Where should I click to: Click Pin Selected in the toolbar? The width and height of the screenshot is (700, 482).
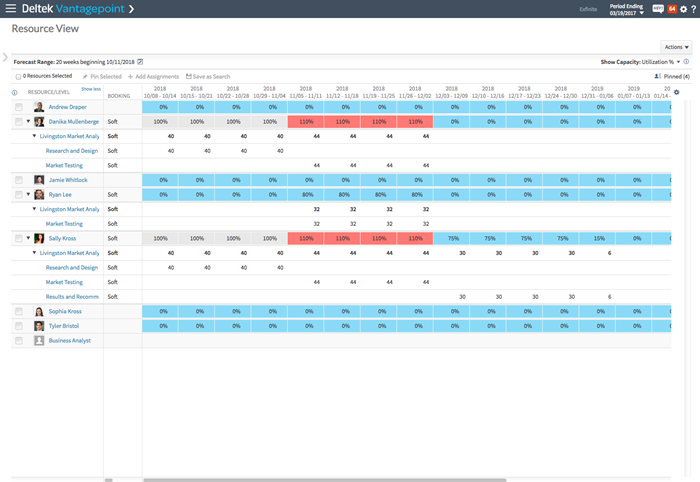point(102,76)
